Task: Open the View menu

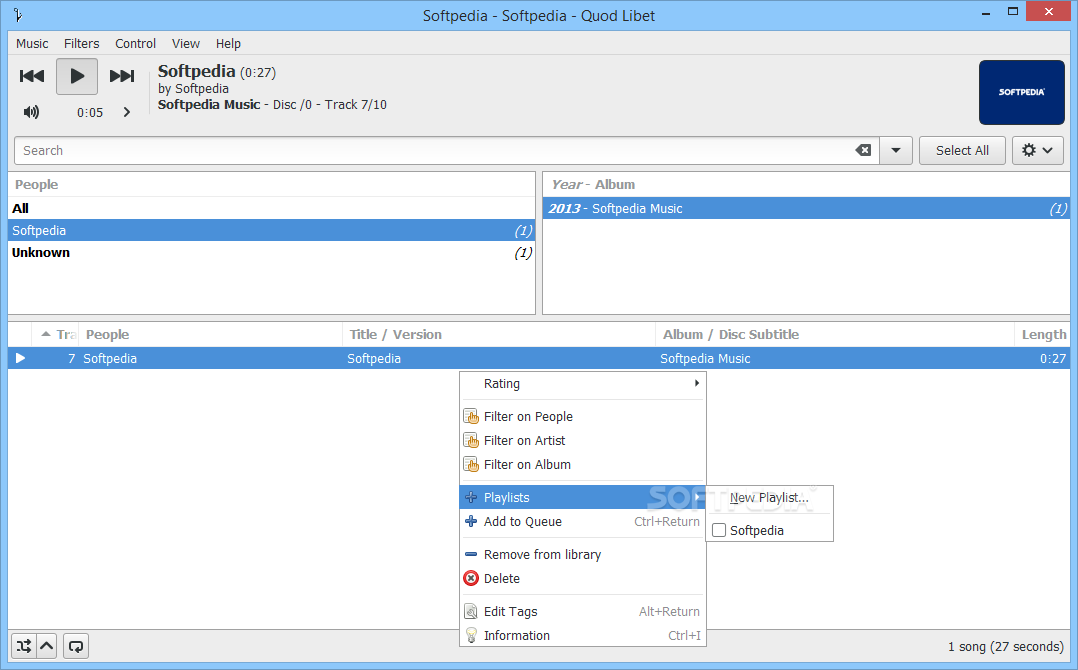Action: tap(186, 43)
